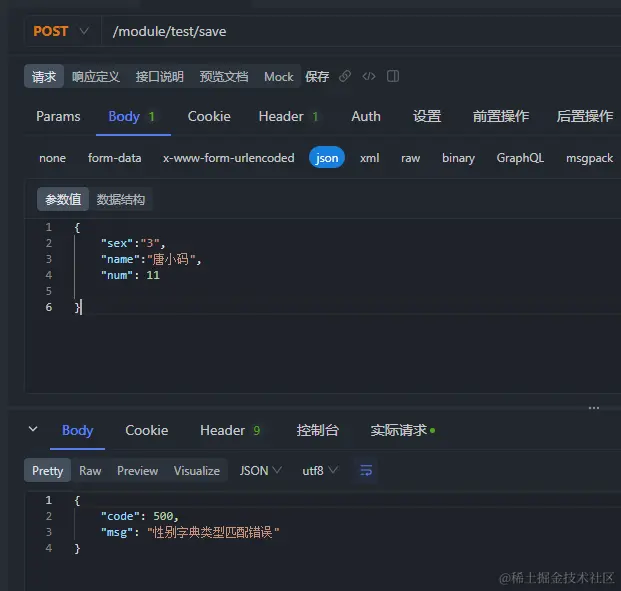Open the 接口说明 tab
The image size is (621, 591).
coord(160,76)
